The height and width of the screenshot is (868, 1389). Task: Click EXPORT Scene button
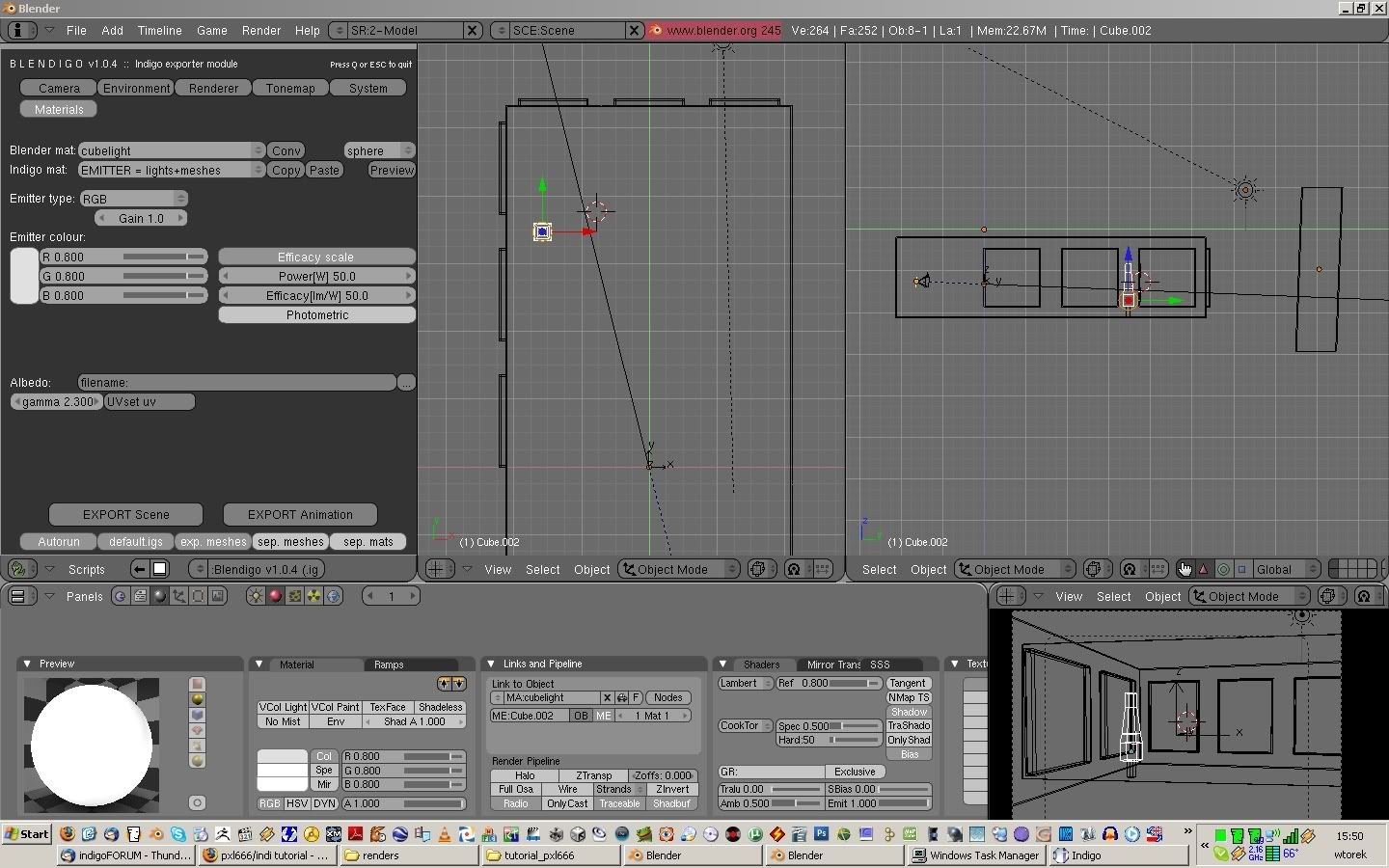(x=125, y=514)
